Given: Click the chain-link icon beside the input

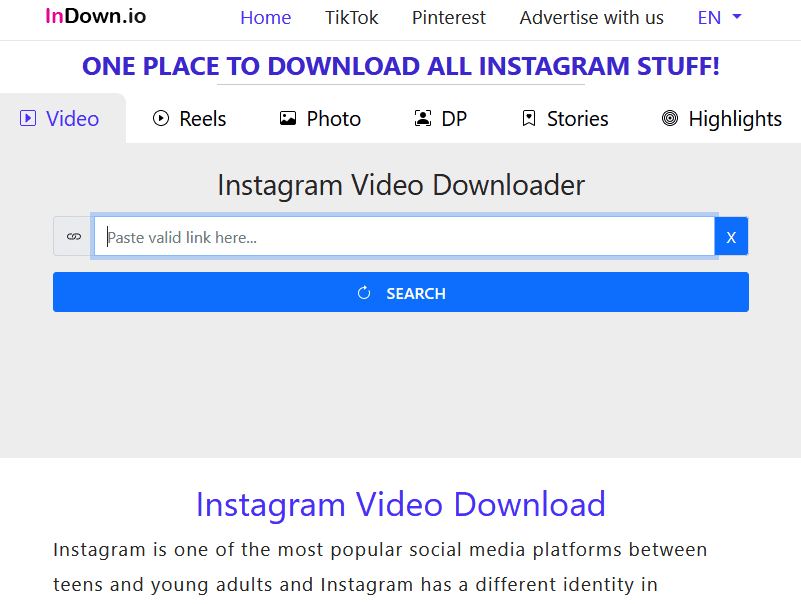Looking at the screenshot, I should (x=74, y=236).
